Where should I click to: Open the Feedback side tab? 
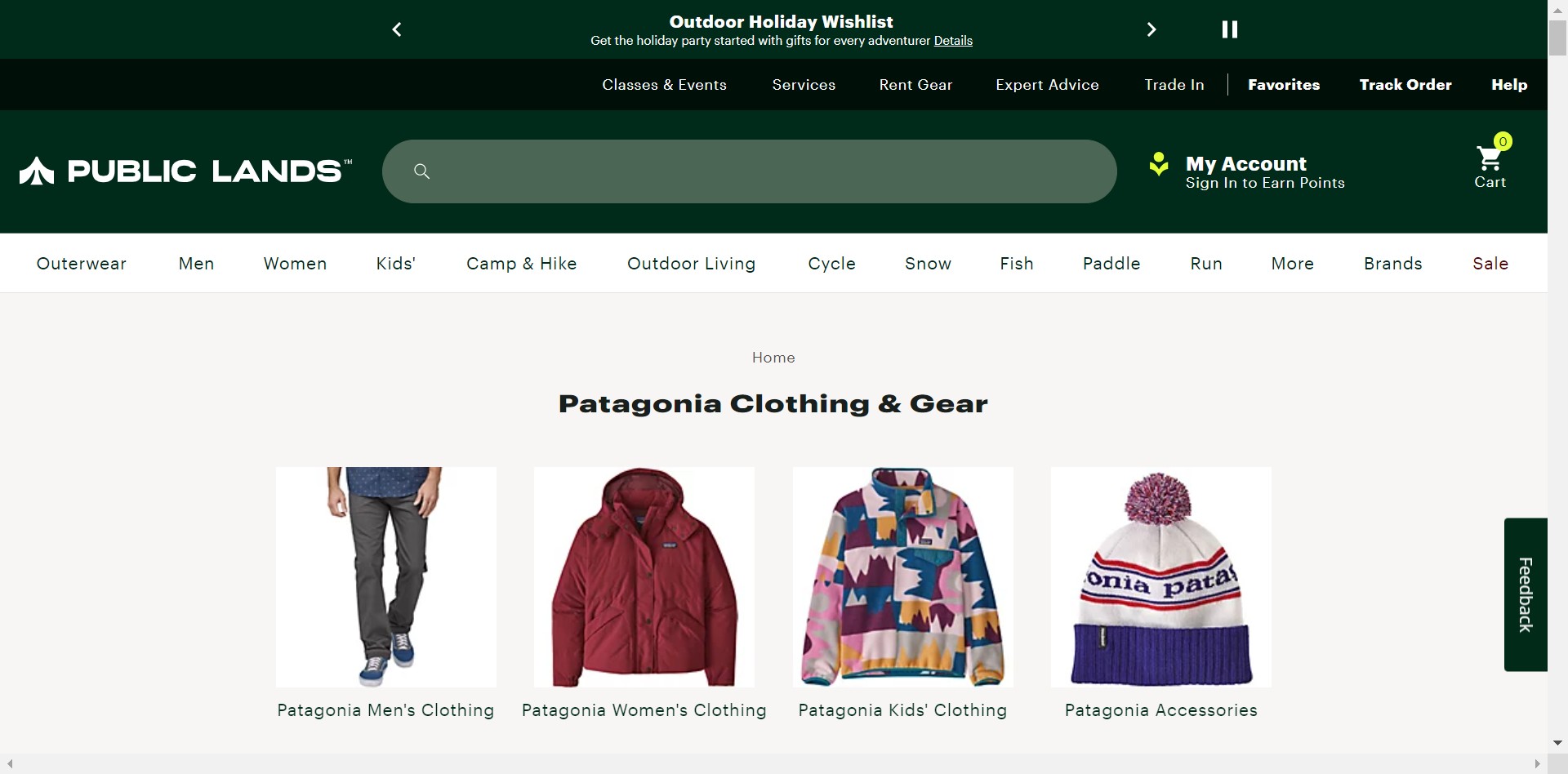[x=1525, y=594]
